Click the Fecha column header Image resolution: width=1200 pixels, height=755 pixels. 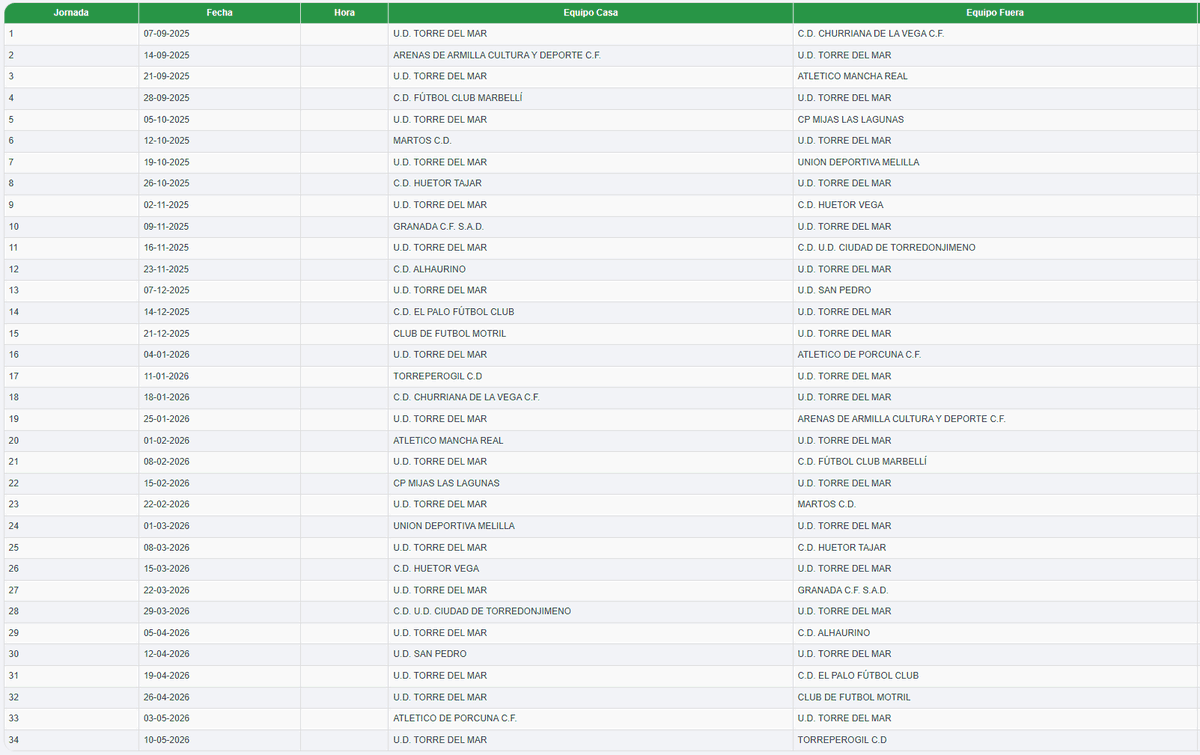pyautogui.click(x=221, y=12)
